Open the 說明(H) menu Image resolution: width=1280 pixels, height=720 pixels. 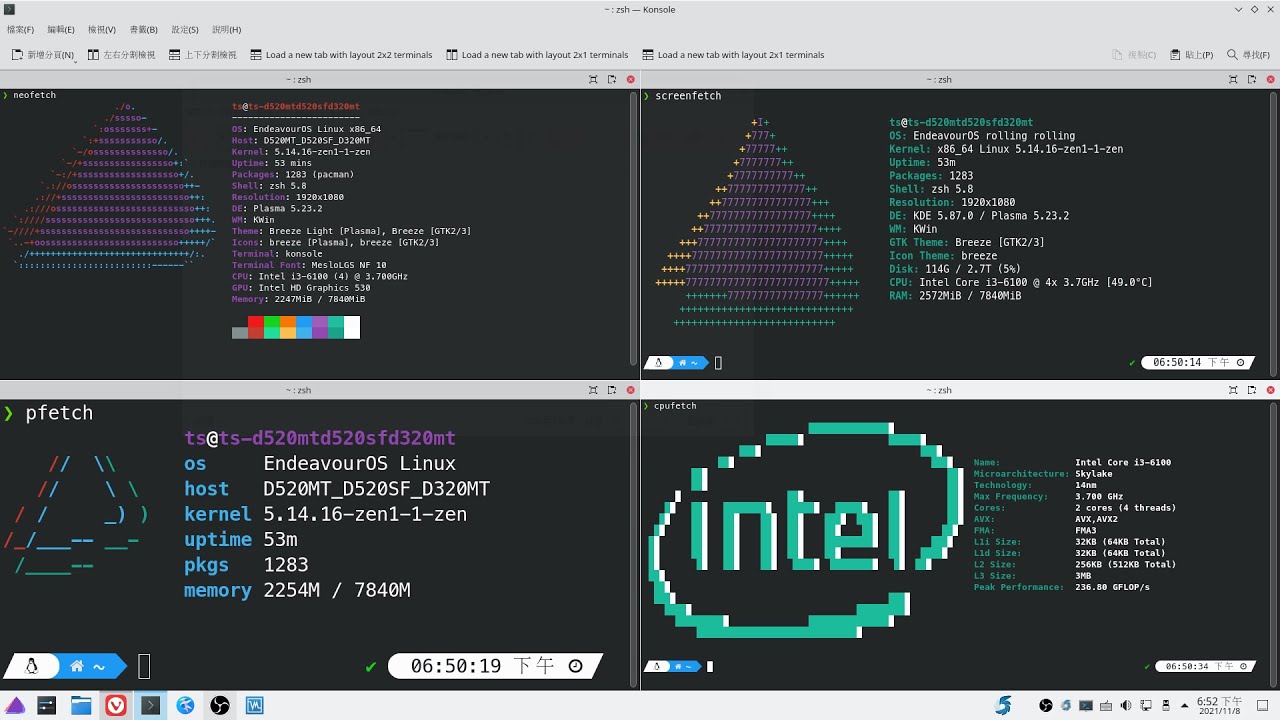[x=227, y=30]
